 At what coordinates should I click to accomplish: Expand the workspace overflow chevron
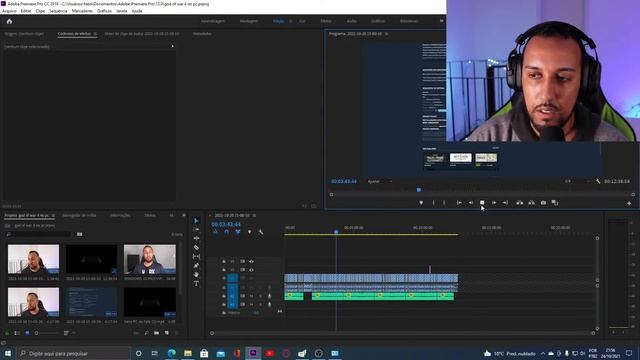pos(441,21)
